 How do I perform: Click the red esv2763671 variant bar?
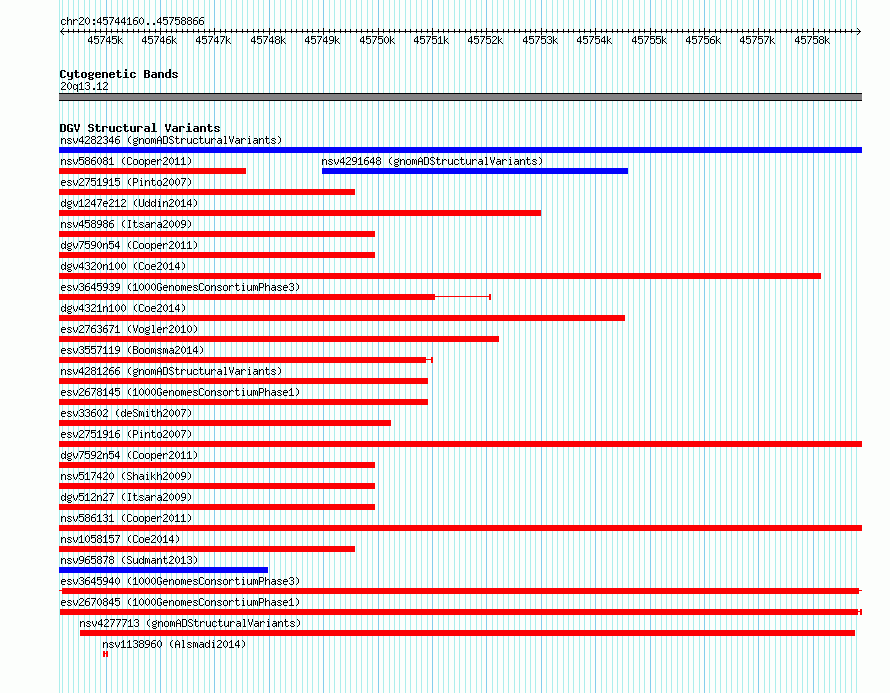(x=279, y=339)
